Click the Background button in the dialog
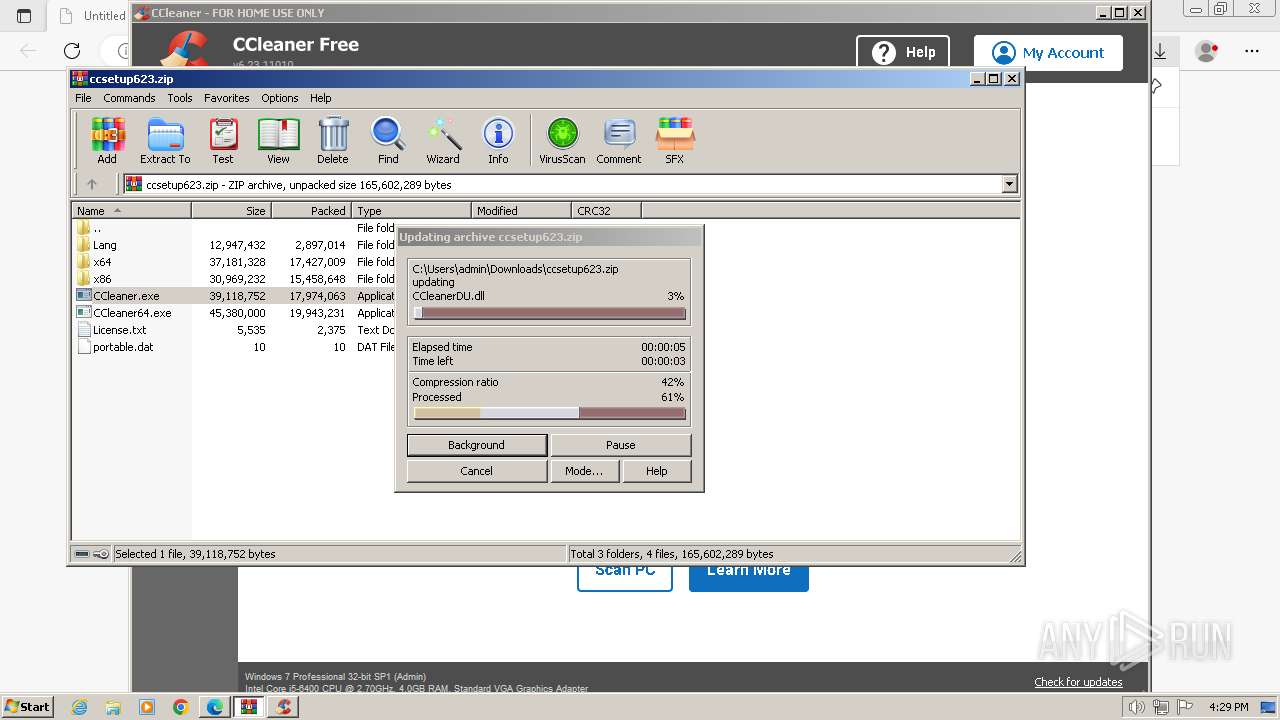1280x720 pixels. 477,445
